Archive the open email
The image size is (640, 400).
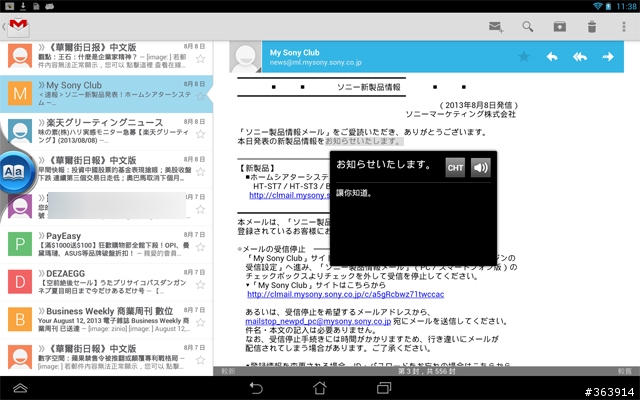tap(560, 27)
